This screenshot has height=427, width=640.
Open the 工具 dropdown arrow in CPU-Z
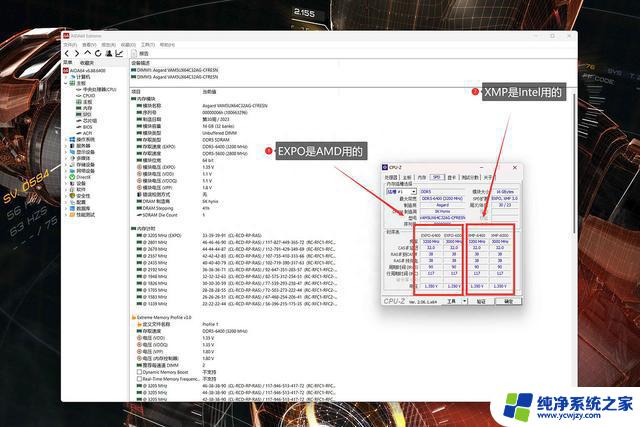464,301
